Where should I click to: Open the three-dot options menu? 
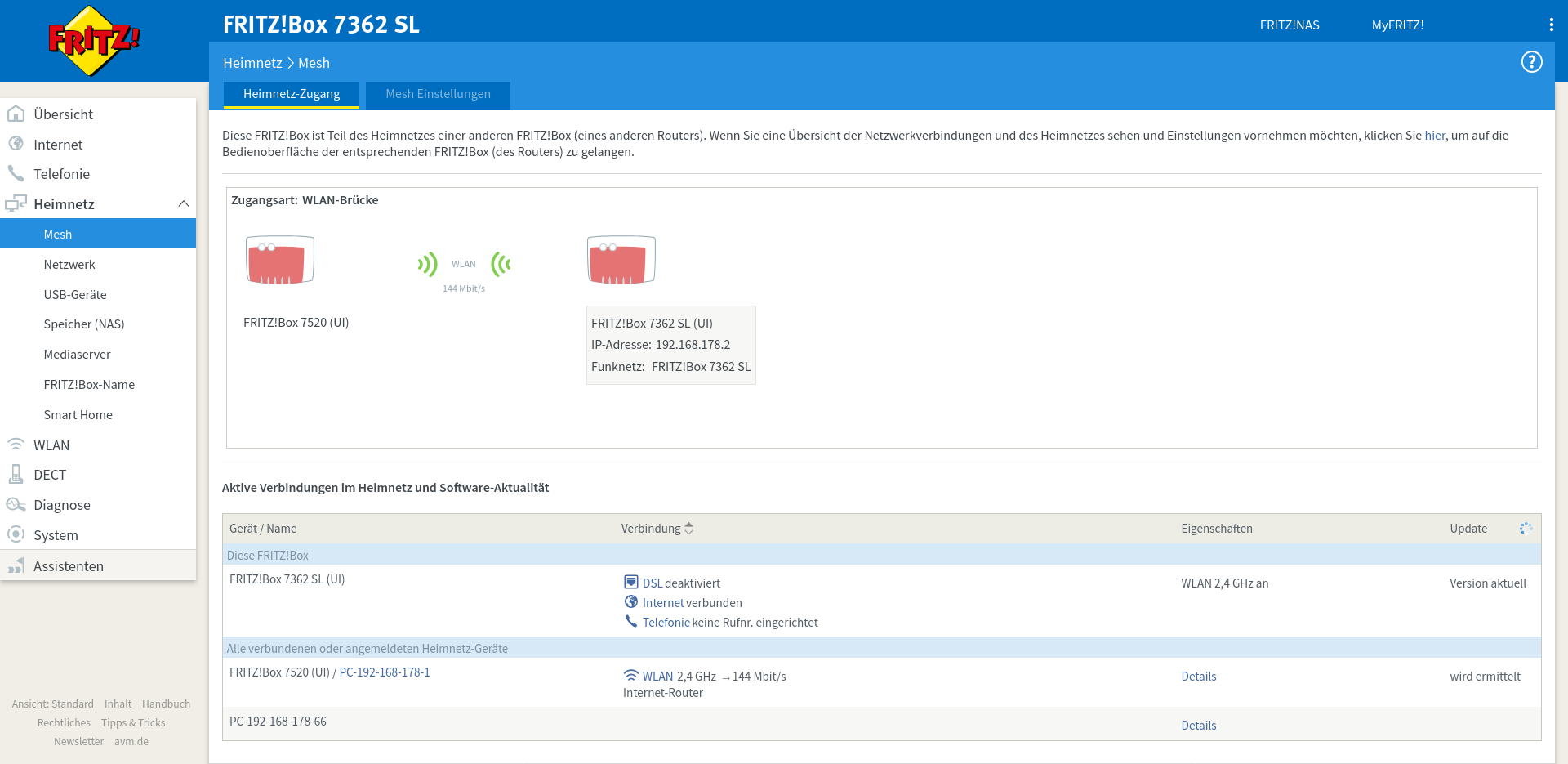pos(1551,25)
